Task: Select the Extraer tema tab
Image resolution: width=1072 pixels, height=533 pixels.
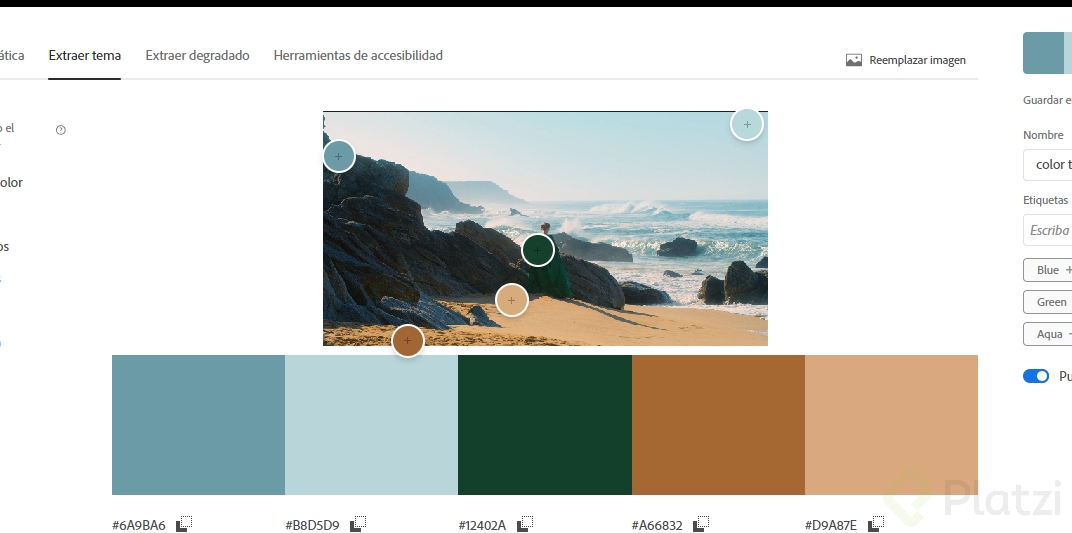Action: click(x=85, y=56)
